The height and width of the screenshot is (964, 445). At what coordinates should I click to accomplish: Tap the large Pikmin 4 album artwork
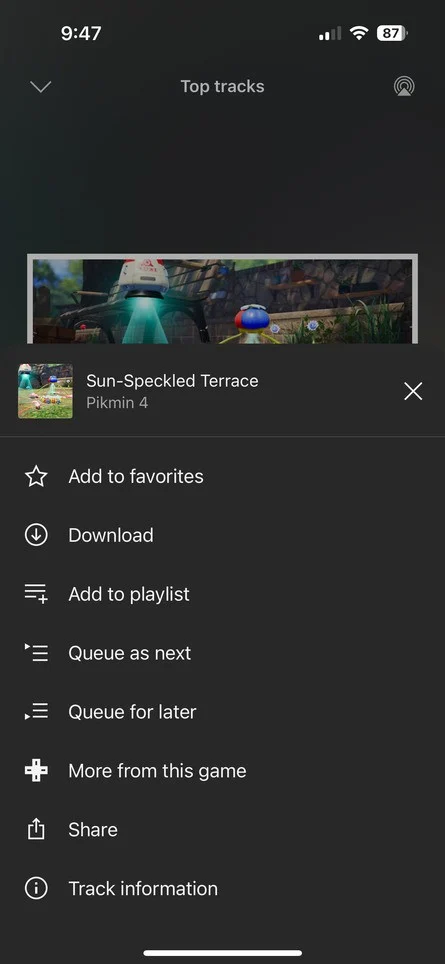pos(222,299)
